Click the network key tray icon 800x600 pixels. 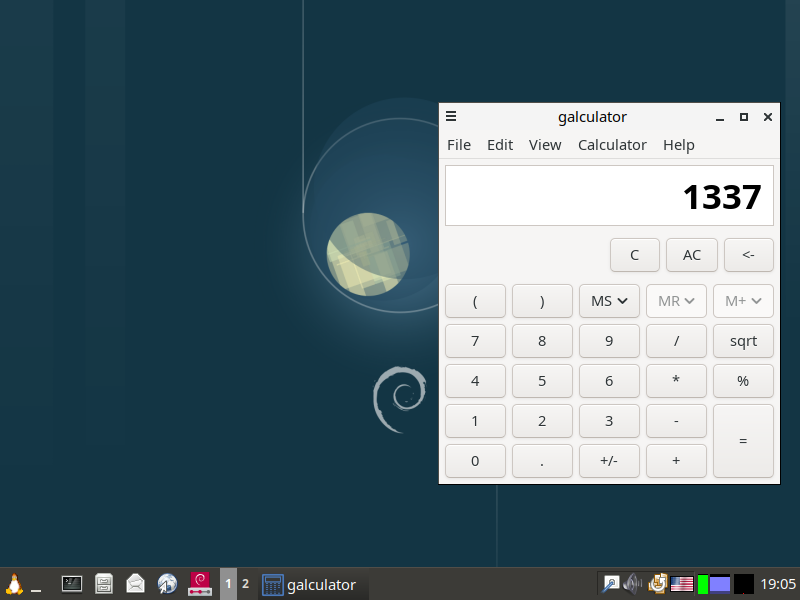(610, 584)
